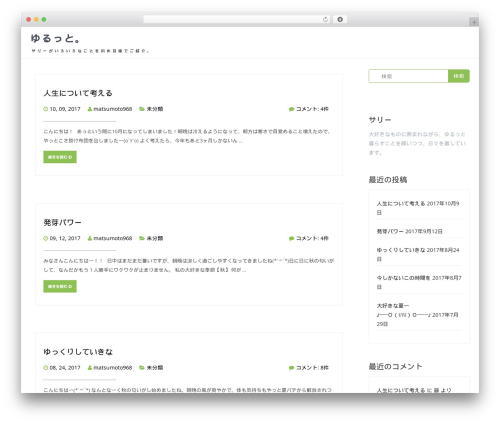Click folder icon in 人生について考える post

pos(142,109)
